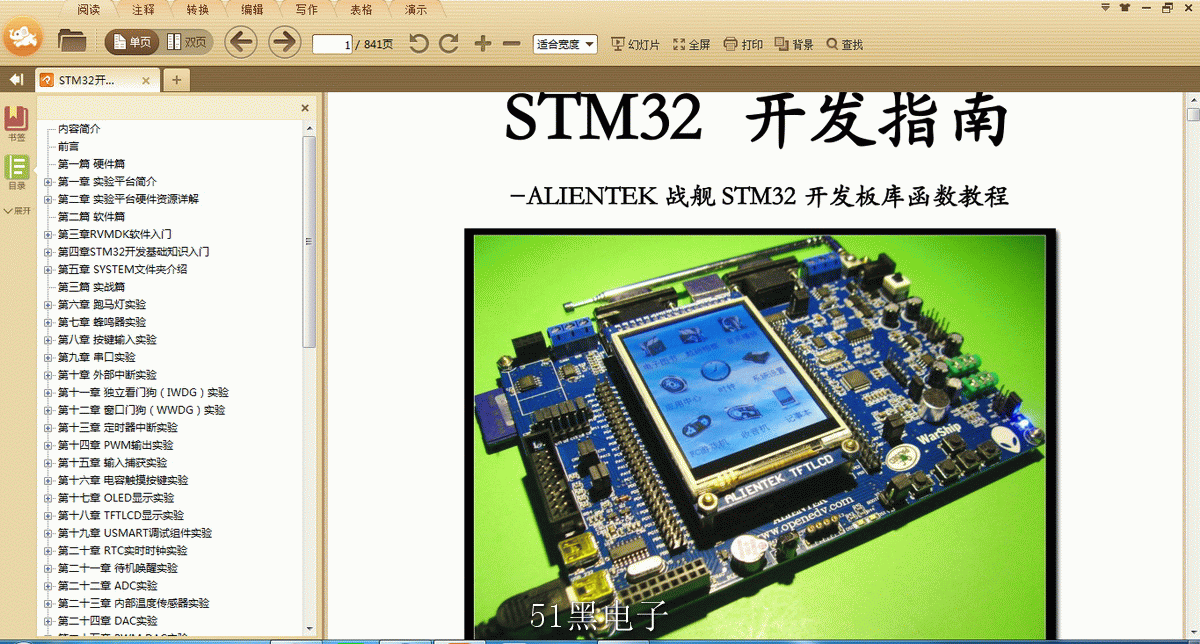Close the outline sidebar panel
1200x644 pixels.
point(305,108)
